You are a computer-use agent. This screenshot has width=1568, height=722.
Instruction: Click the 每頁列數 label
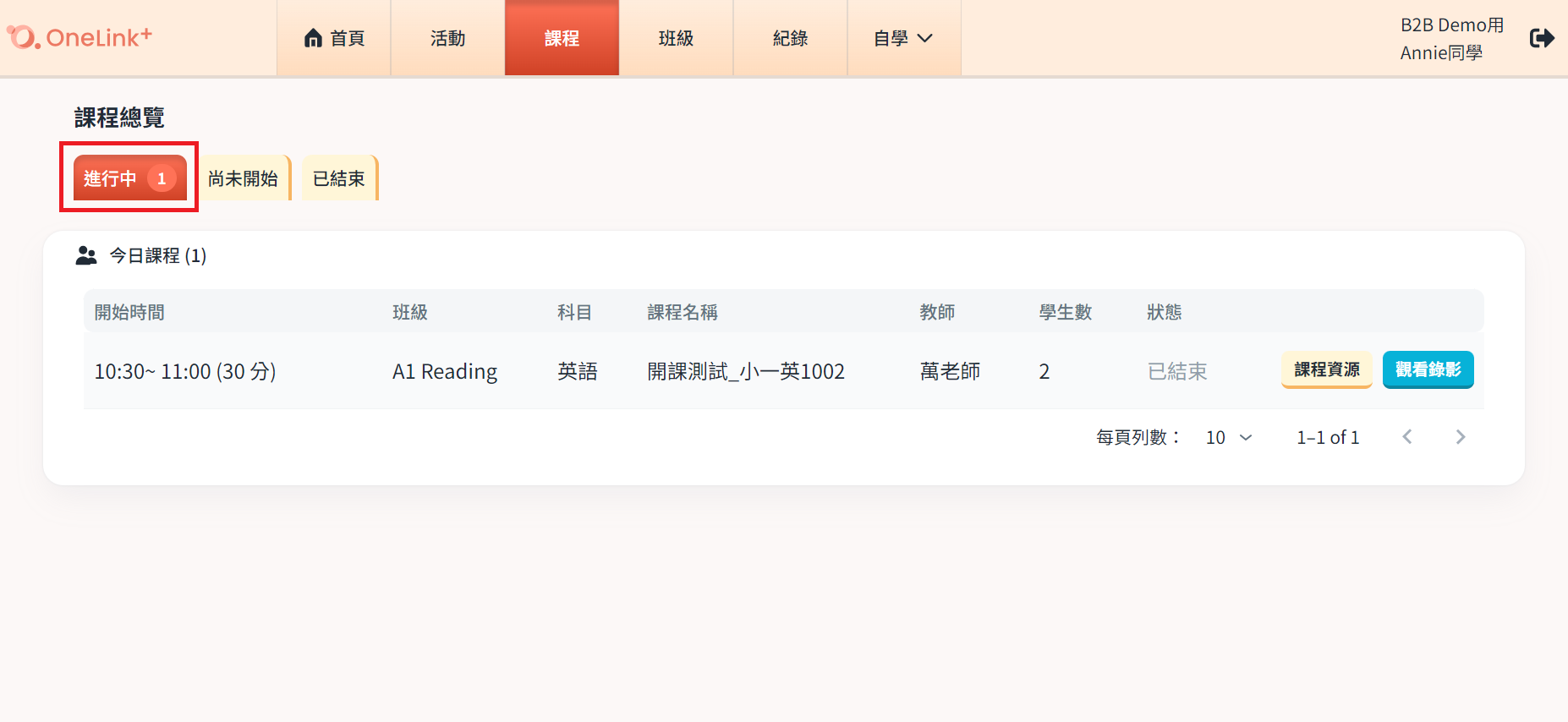pos(1138,437)
